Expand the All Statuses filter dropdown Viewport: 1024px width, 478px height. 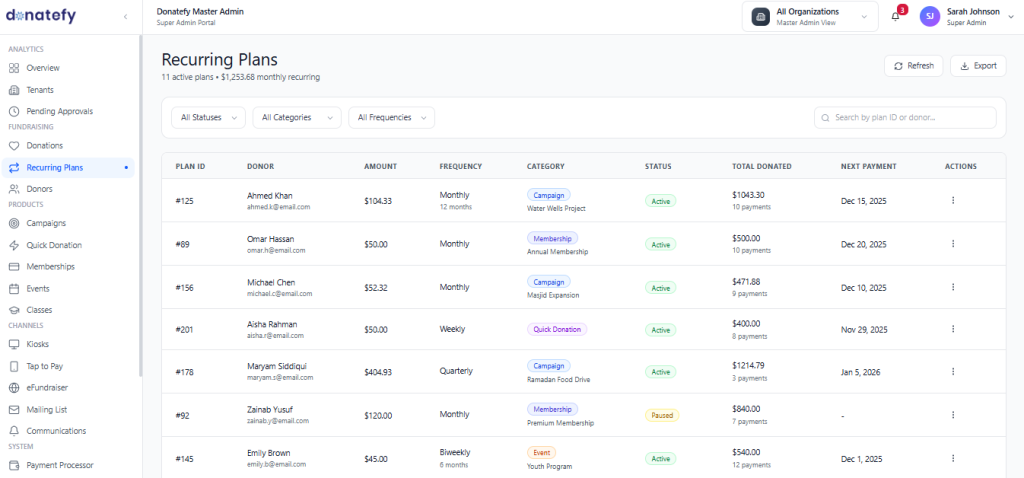pos(208,118)
